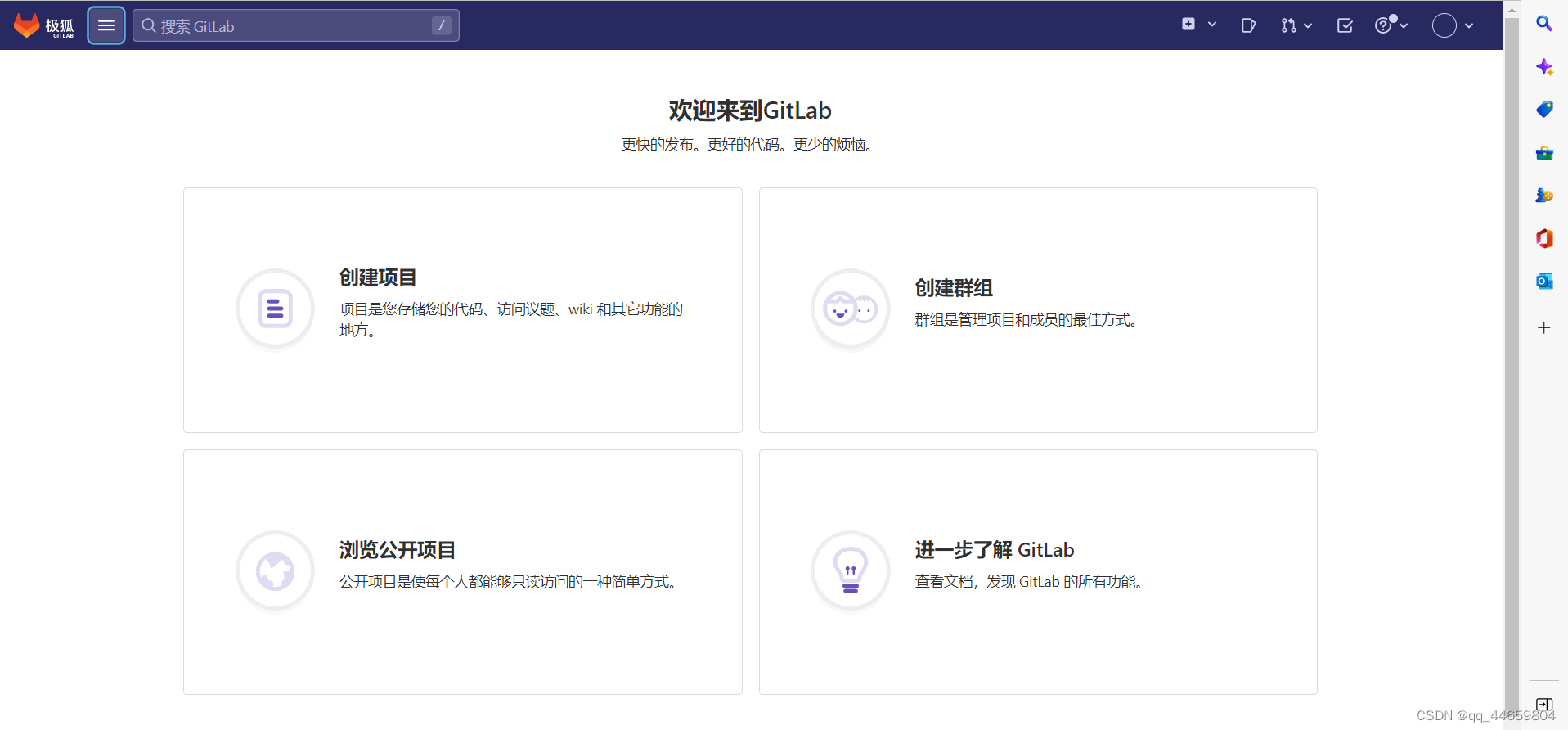Open the to-do list icon

pyautogui.click(x=1345, y=25)
